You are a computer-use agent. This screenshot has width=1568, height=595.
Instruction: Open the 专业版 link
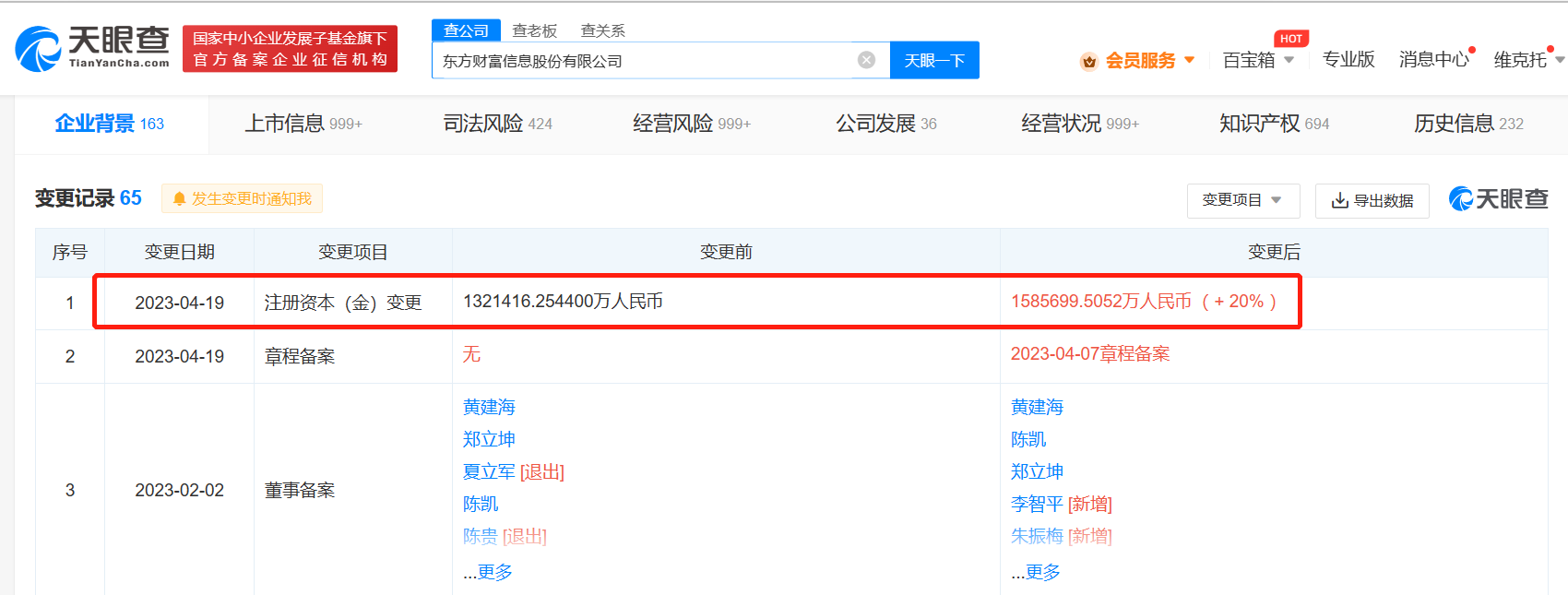pos(1348,60)
